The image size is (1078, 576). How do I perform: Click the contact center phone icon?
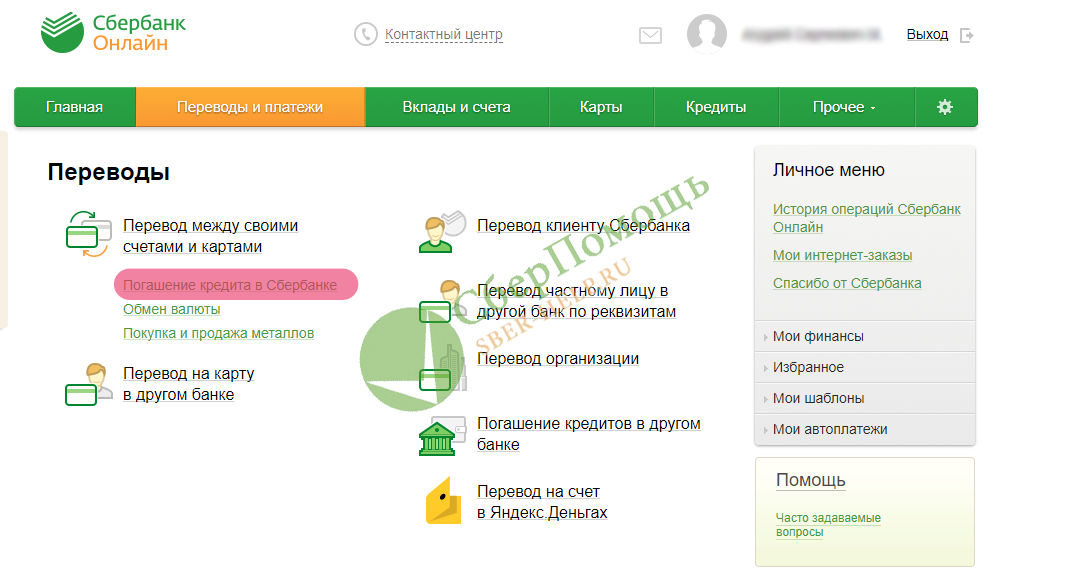click(366, 34)
